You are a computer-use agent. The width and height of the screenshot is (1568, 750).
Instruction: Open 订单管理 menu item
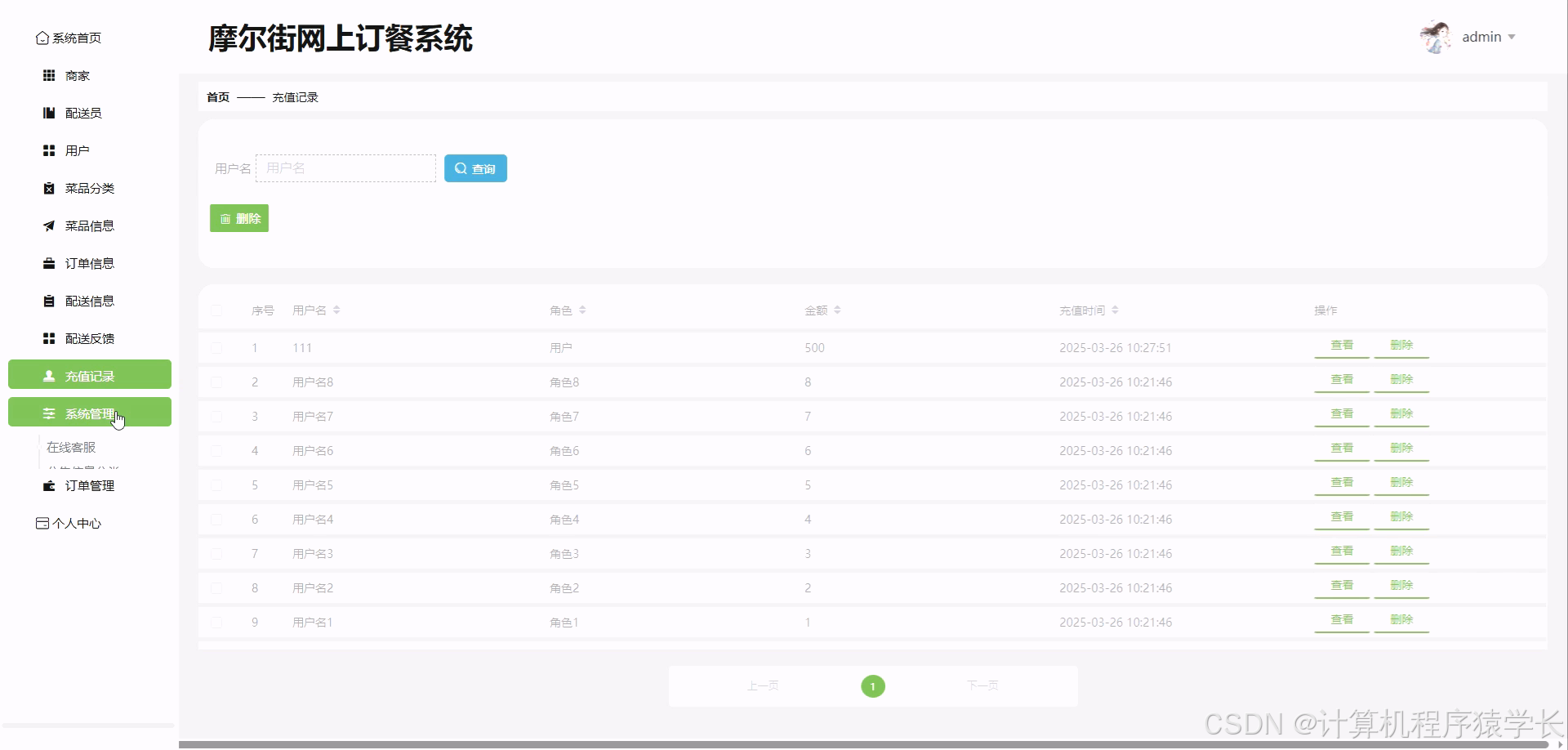click(x=90, y=486)
